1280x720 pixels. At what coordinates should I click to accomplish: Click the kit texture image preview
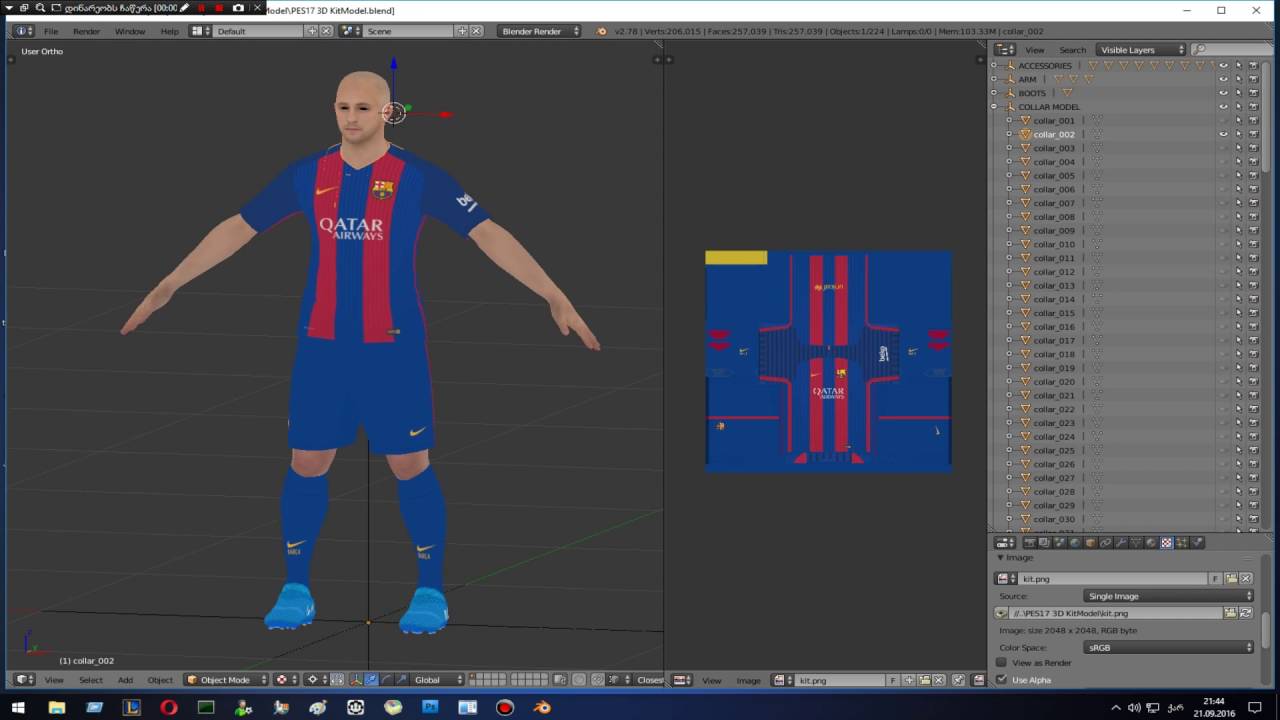tap(828, 361)
